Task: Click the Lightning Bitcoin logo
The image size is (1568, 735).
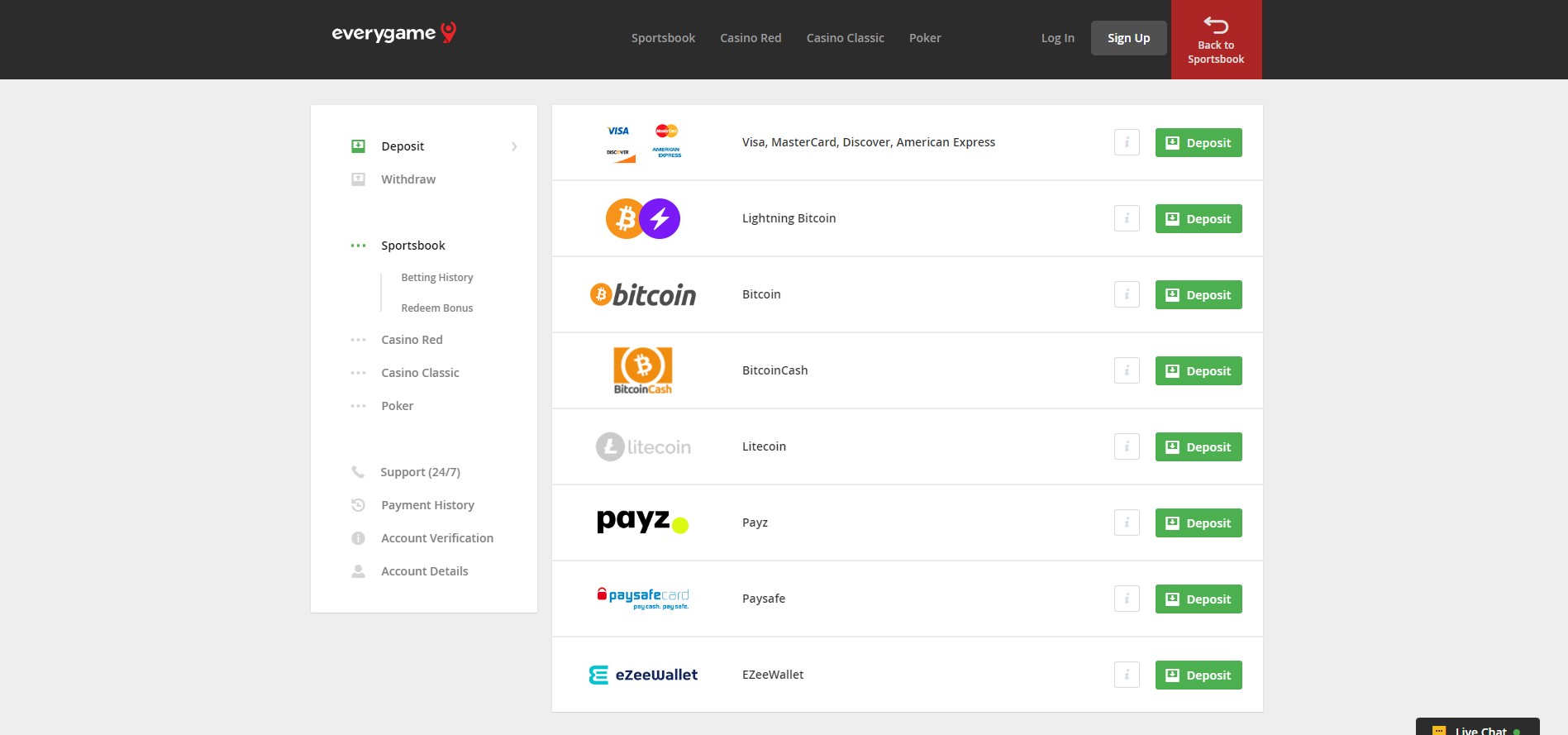Action: click(643, 218)
